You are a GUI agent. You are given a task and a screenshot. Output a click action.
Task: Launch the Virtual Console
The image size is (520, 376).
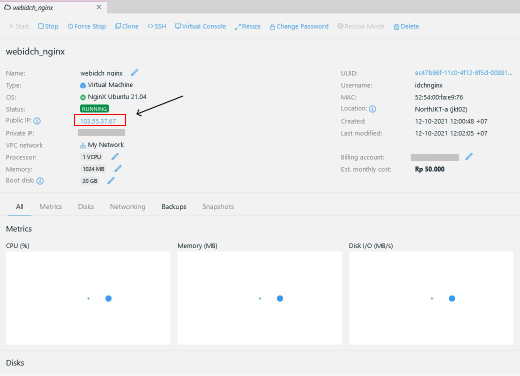pyautogui.click(x=200, y=26)
